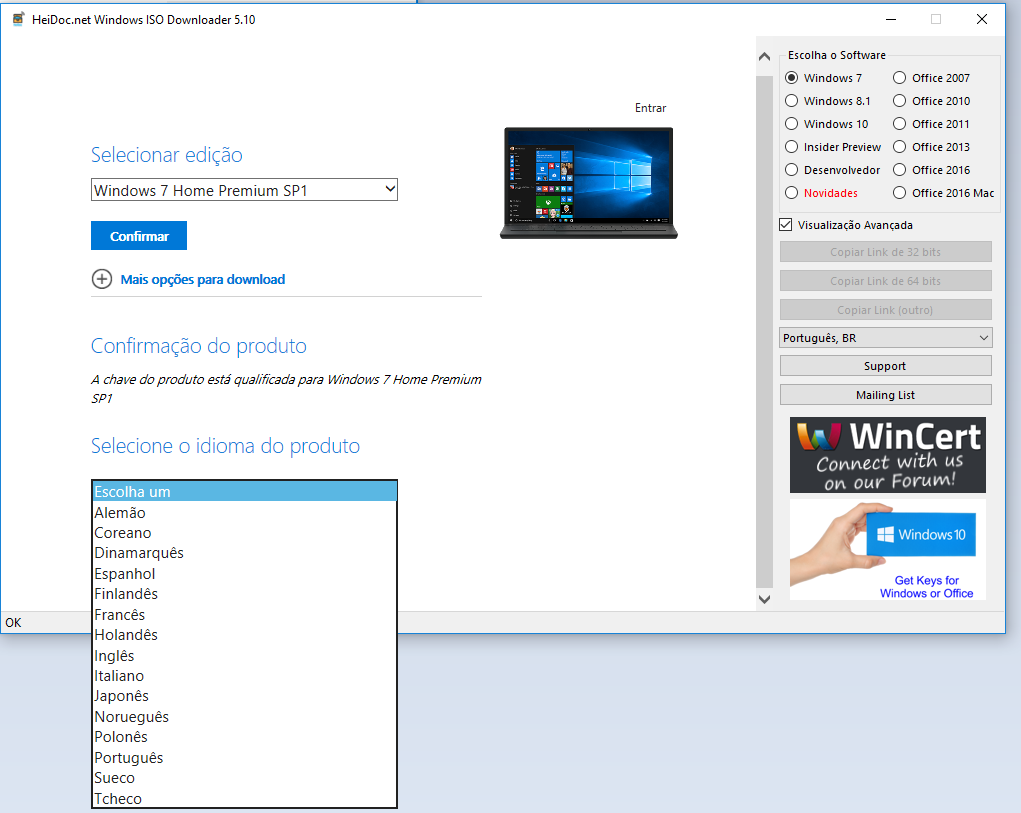Select the Windows 8.1 radio button
This screenshot has height=813, width=1021.
pyautogui.click(x=791, y=101)
